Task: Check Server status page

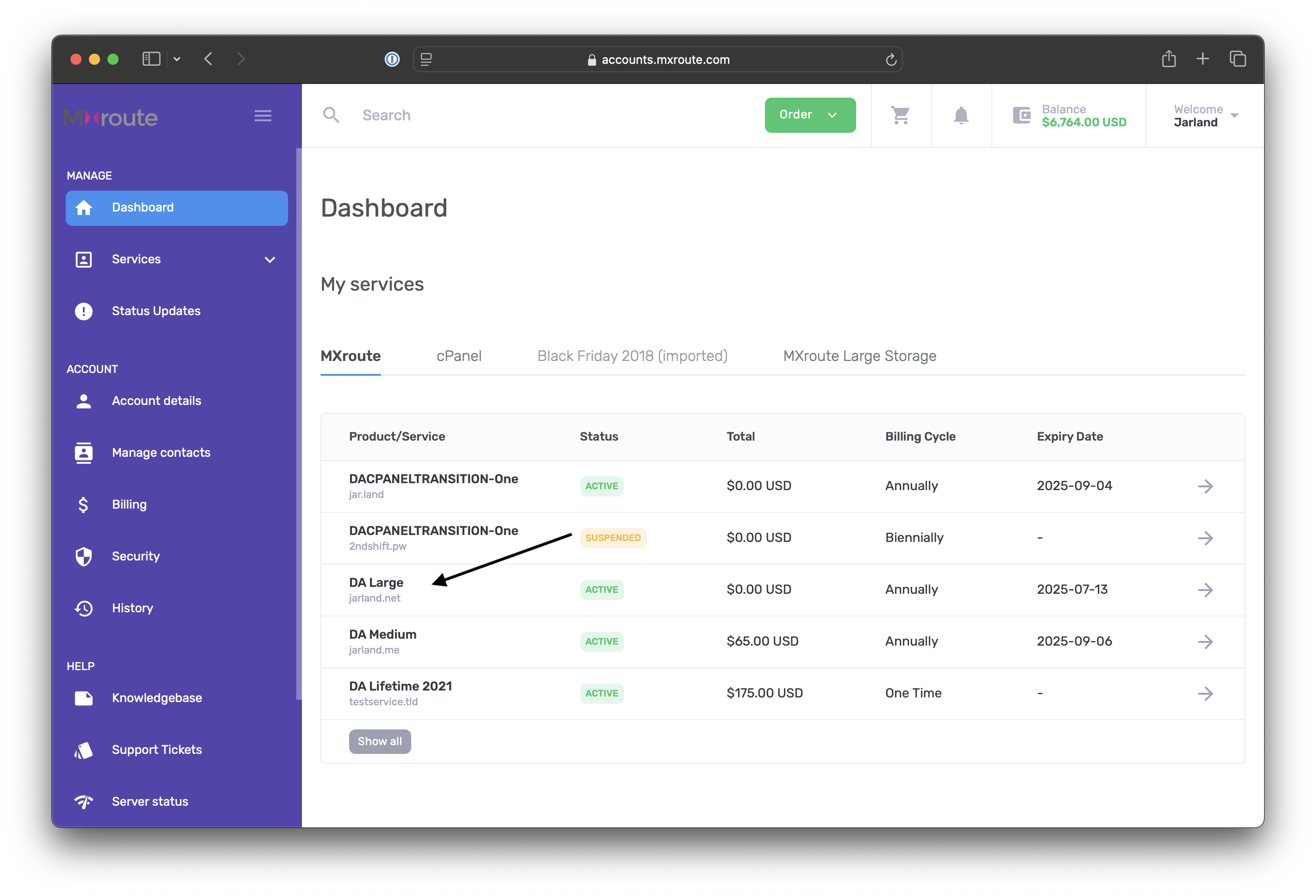Action: (150, 802)
